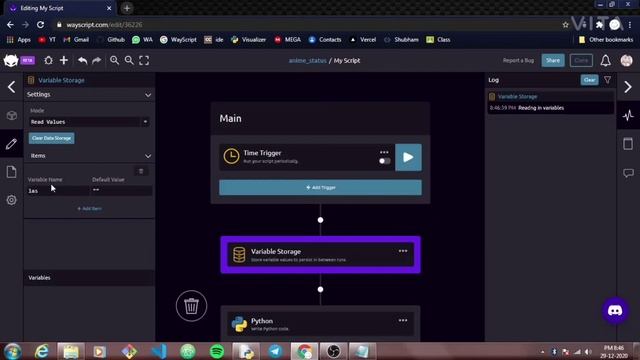Open Variable Storage options menu dots

pyautogui.click(x=403, y=251)
